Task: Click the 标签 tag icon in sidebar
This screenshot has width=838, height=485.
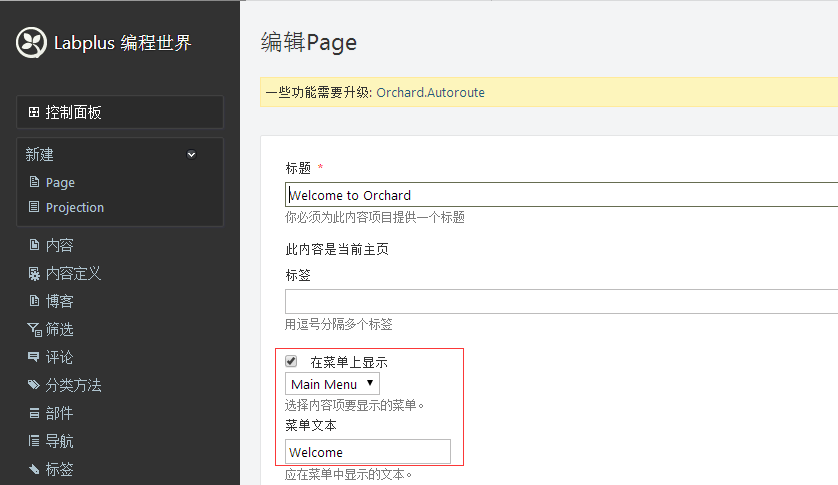Action: 34,469
